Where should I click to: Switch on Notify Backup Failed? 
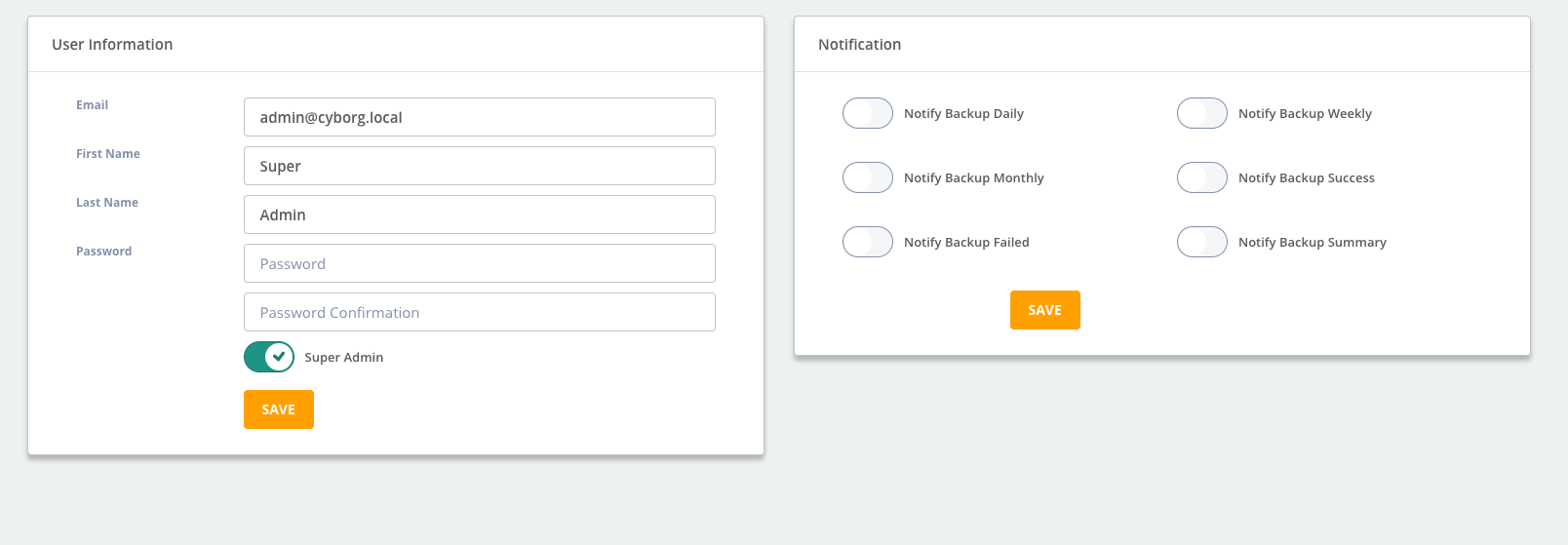click(868, 242)
